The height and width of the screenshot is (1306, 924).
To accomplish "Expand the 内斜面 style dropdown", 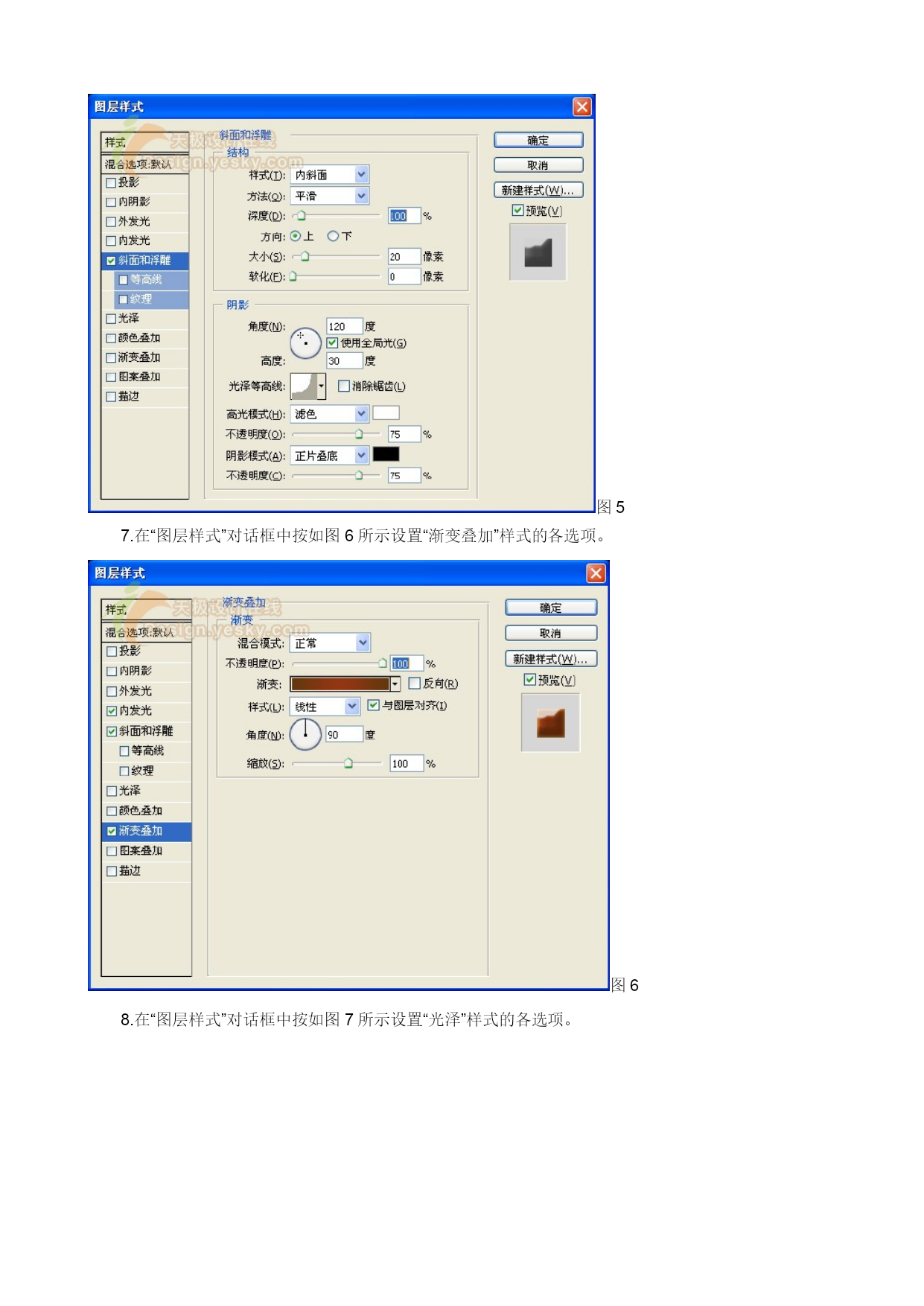I will (361, 175).
